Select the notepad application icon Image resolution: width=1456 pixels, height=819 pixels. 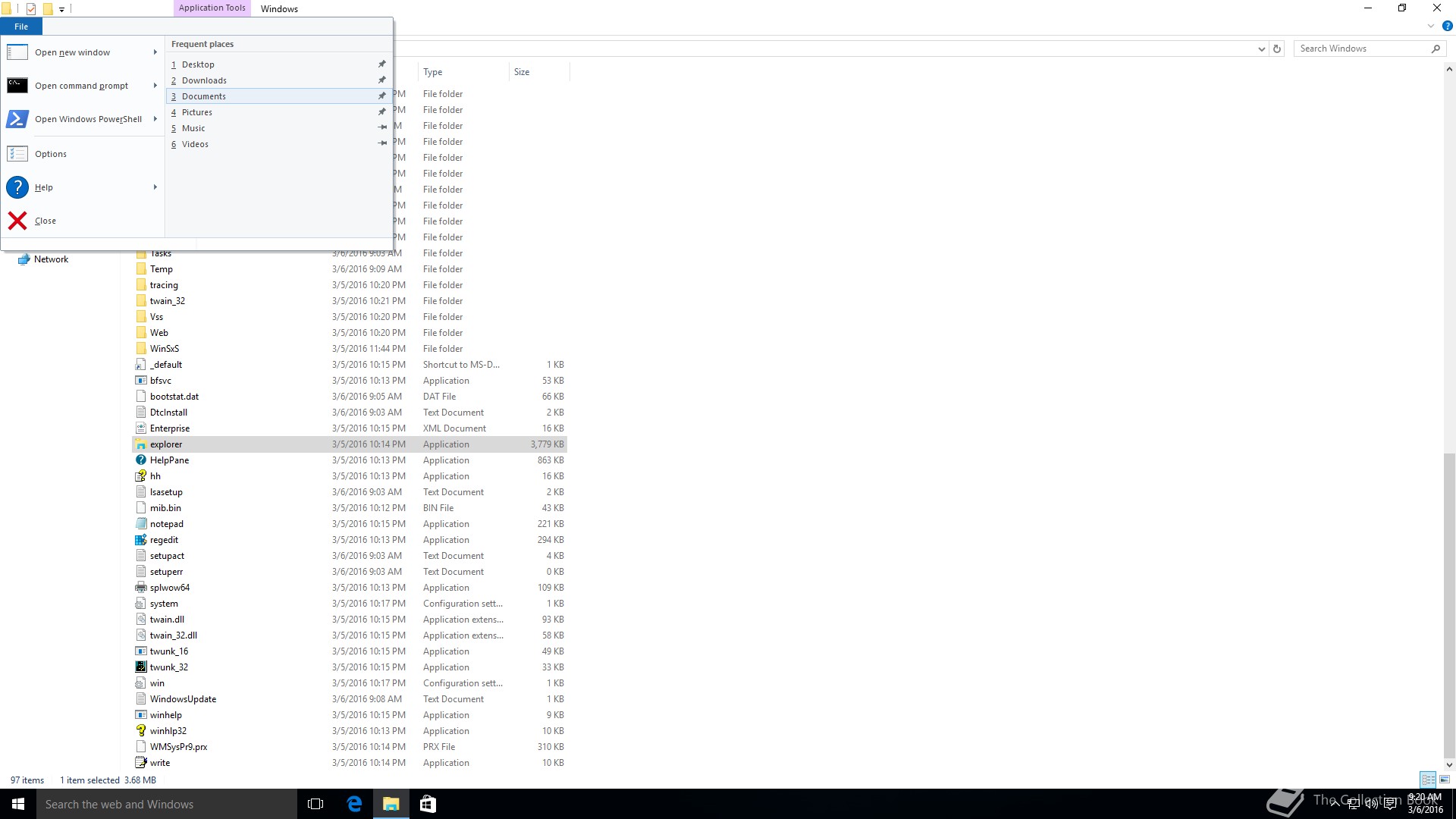140,524
